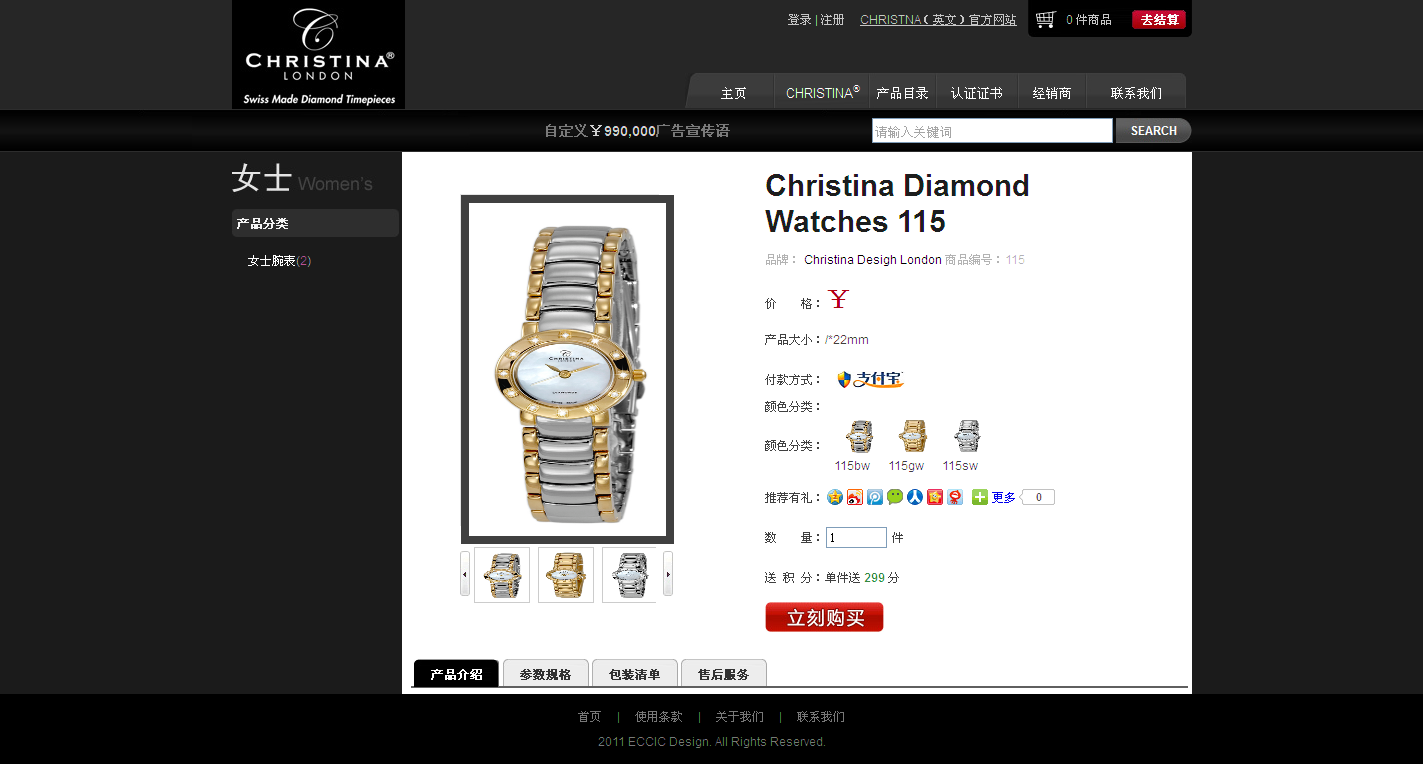Open 产品目录 in the navigation menu
This screenshot has height=764, width=1423.
point(902,93)
